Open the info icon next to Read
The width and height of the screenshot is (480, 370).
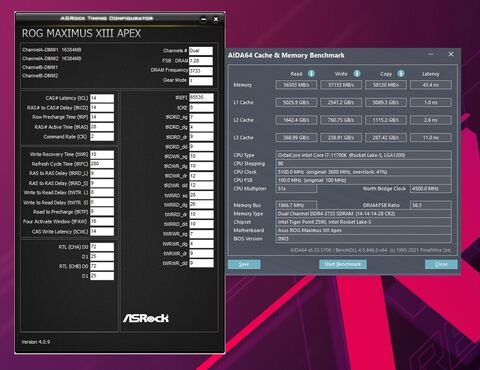tap(311, 74)
